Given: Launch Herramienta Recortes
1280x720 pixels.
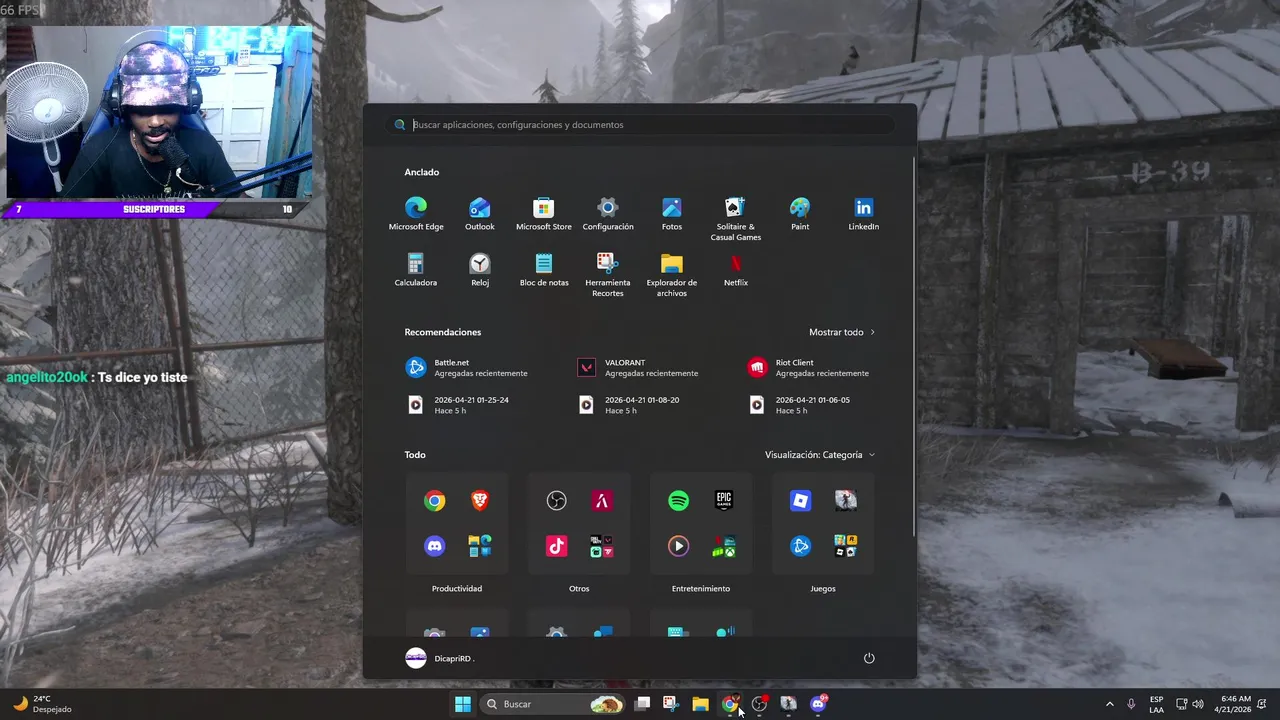Looking at the screenshot, I should click(608, 275).
